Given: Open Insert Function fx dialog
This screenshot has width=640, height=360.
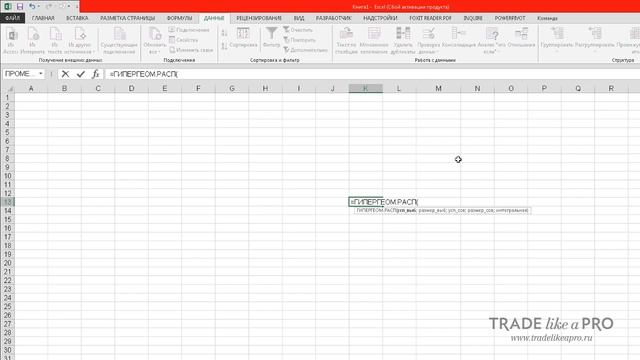Looking at the screenshot, I should (96, 74).
